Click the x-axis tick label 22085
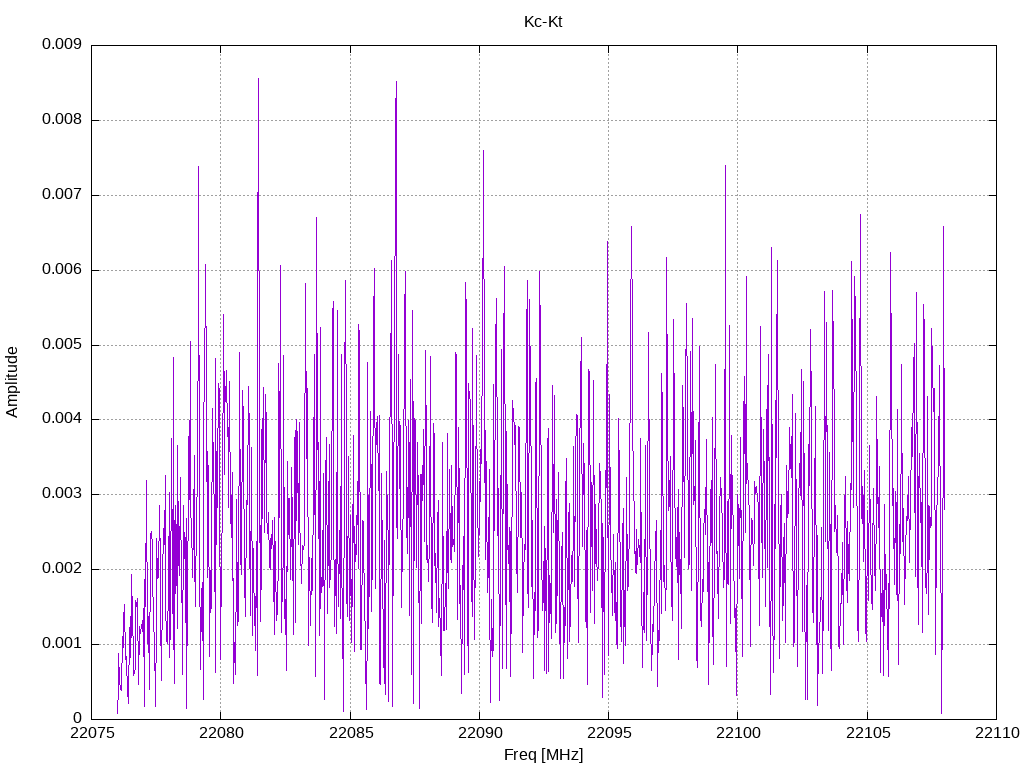Image resolution: width=1024 pixels, height=768 pixels. [350, 733]
